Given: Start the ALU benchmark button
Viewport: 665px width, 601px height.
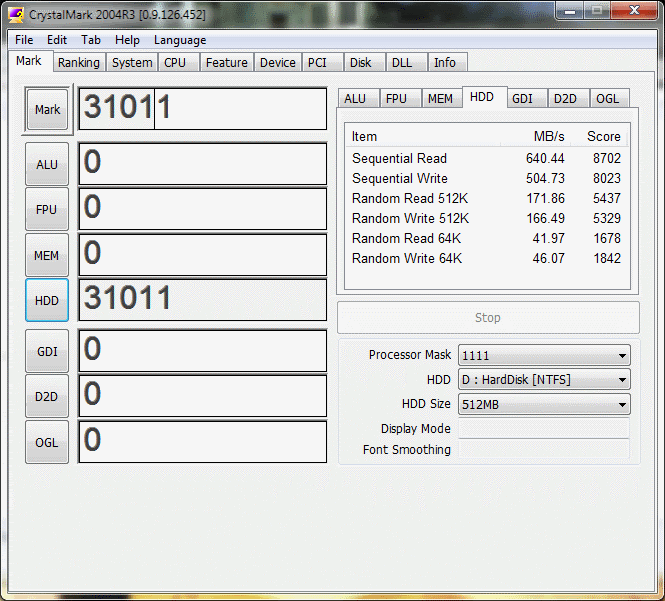Looking at the screenshot, I should coord(47,164).
